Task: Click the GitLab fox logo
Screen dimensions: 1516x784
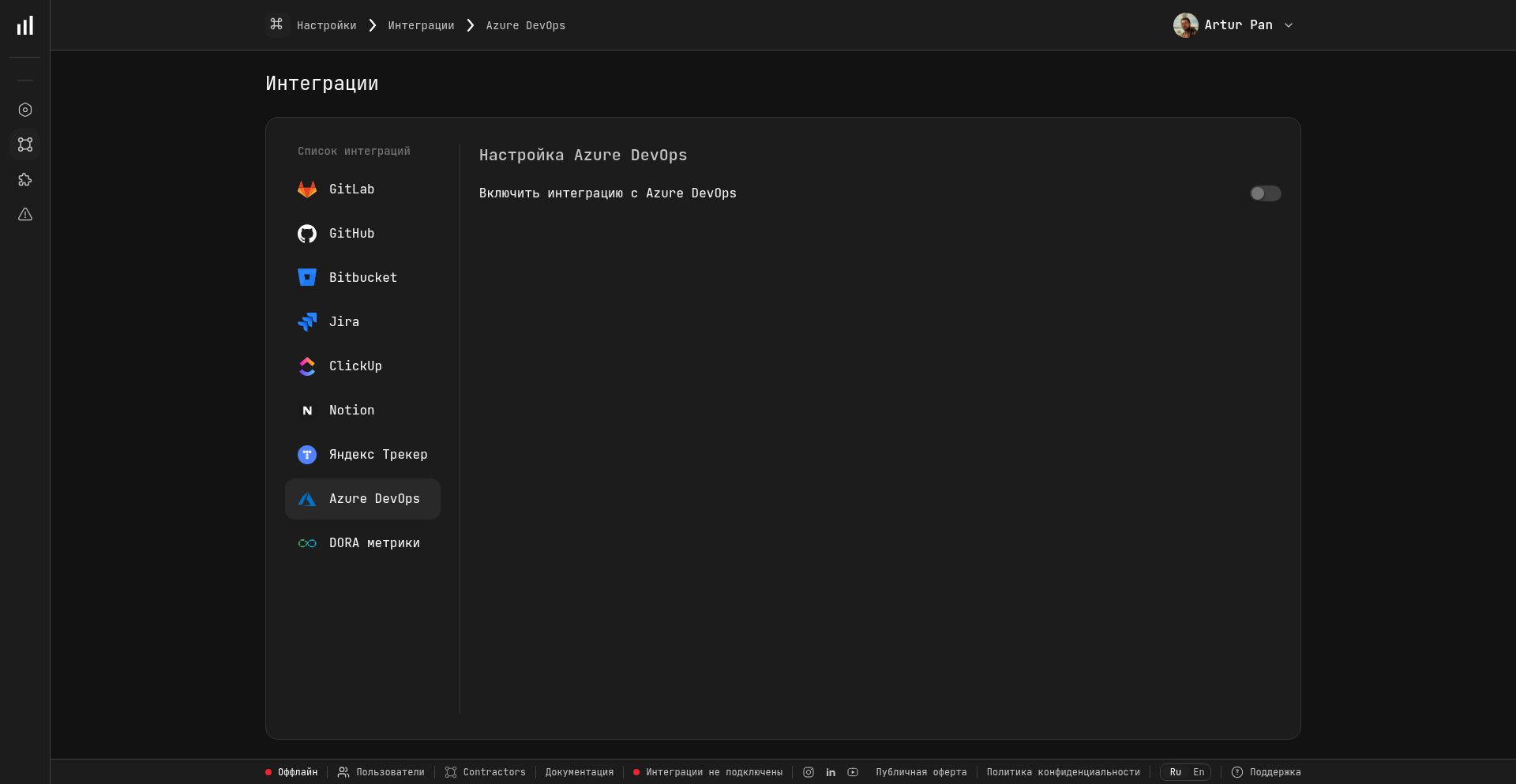Action: click(x=307, y=189)
